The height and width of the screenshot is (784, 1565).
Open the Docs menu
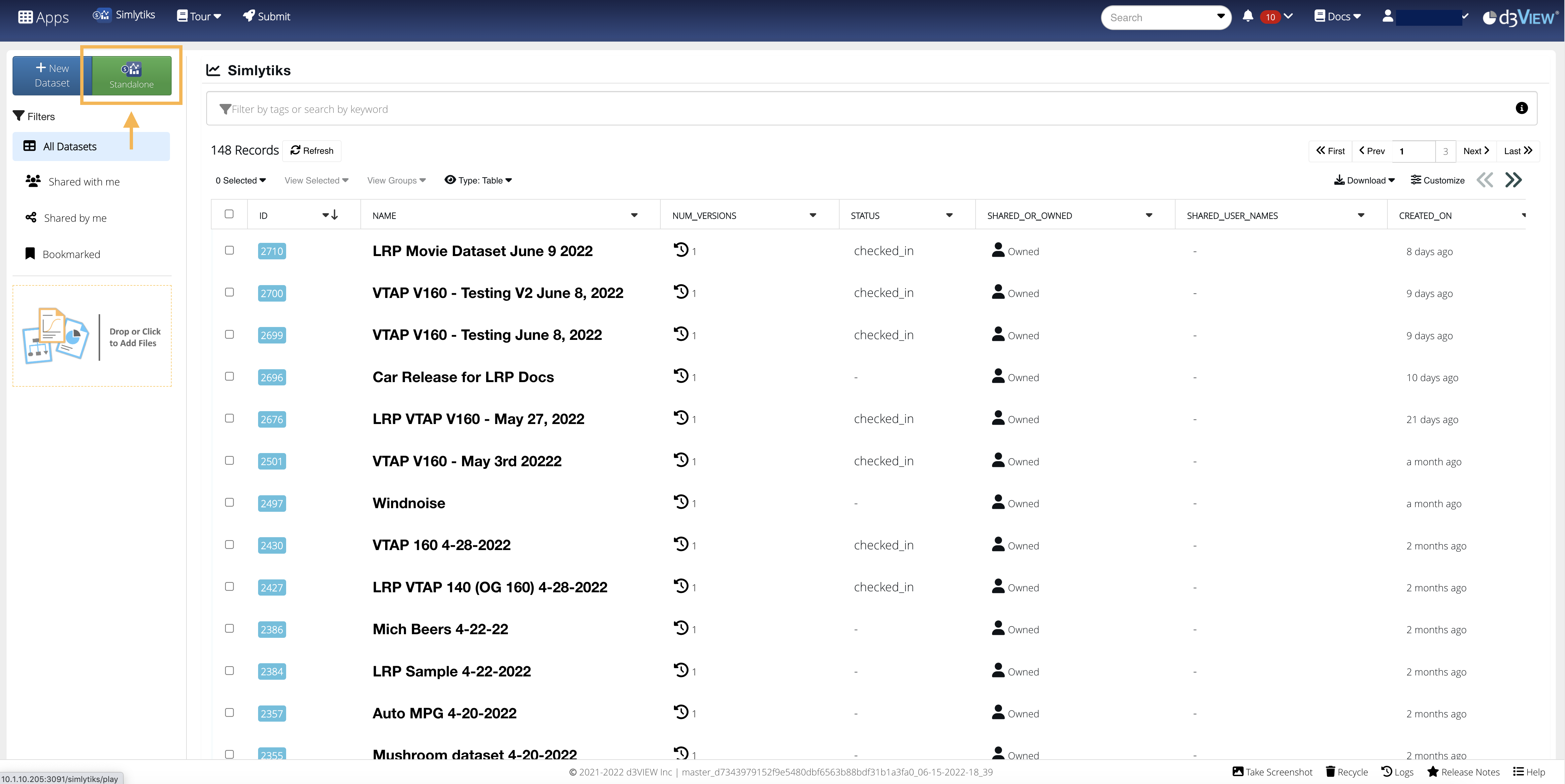coord(1337,16)
